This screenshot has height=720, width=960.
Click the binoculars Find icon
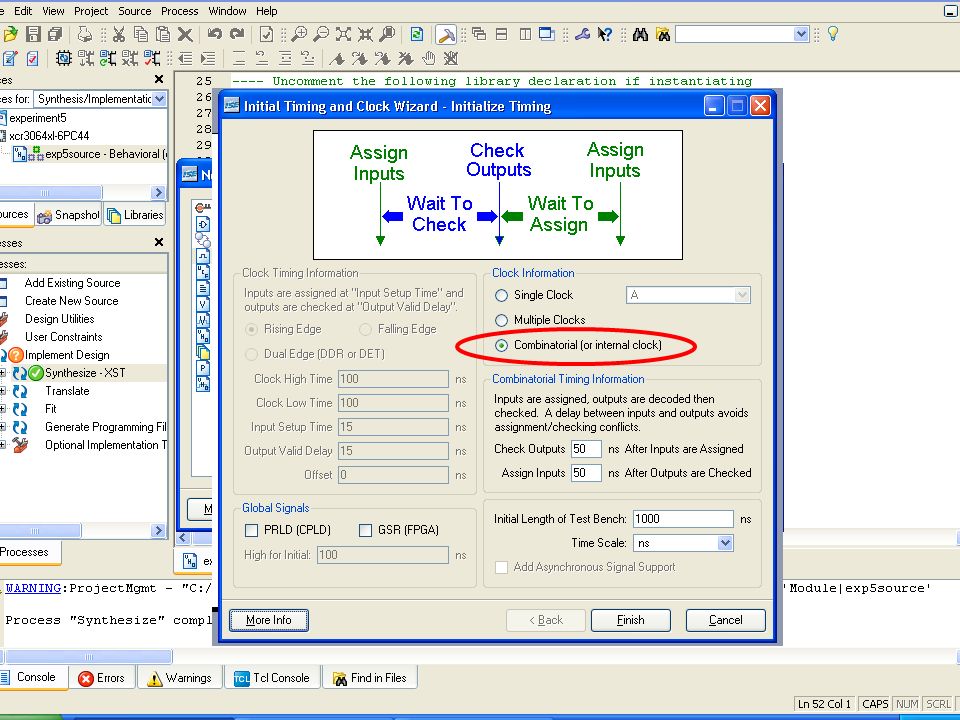(x=640, y=34)
